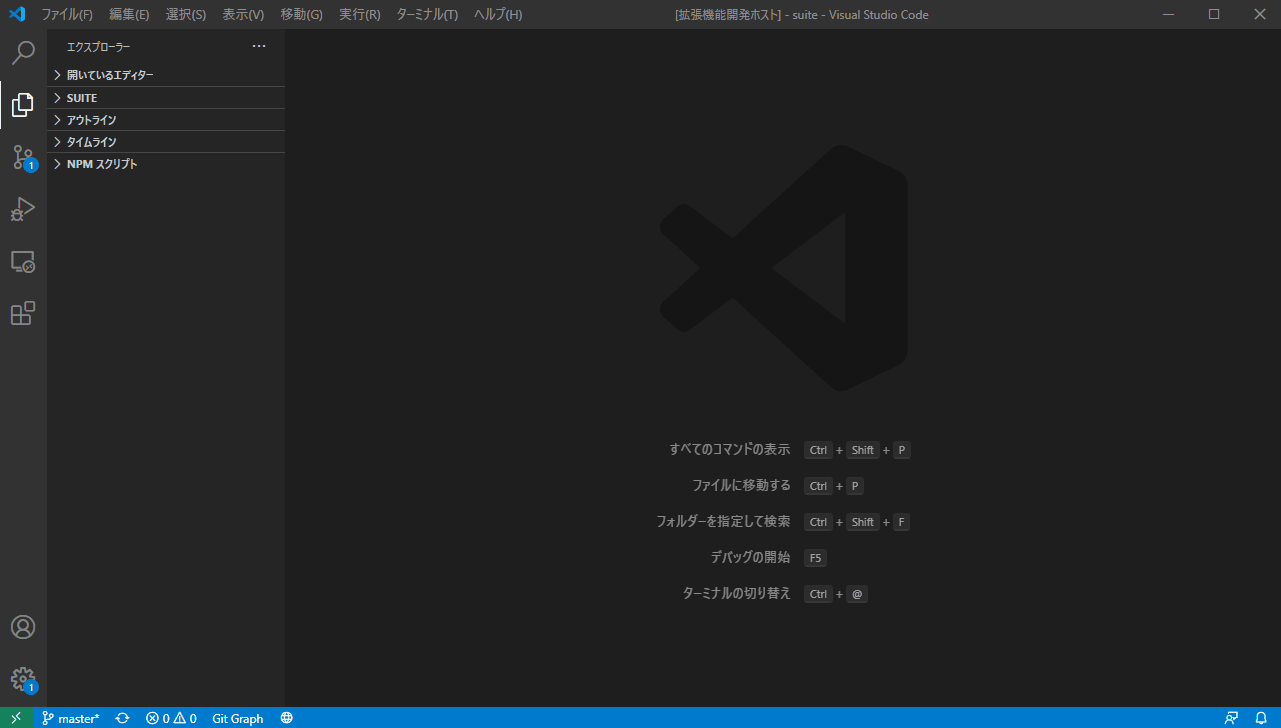Open the 移動(G) menu
Screen dimensions: 1281x728
pos(301,14)
